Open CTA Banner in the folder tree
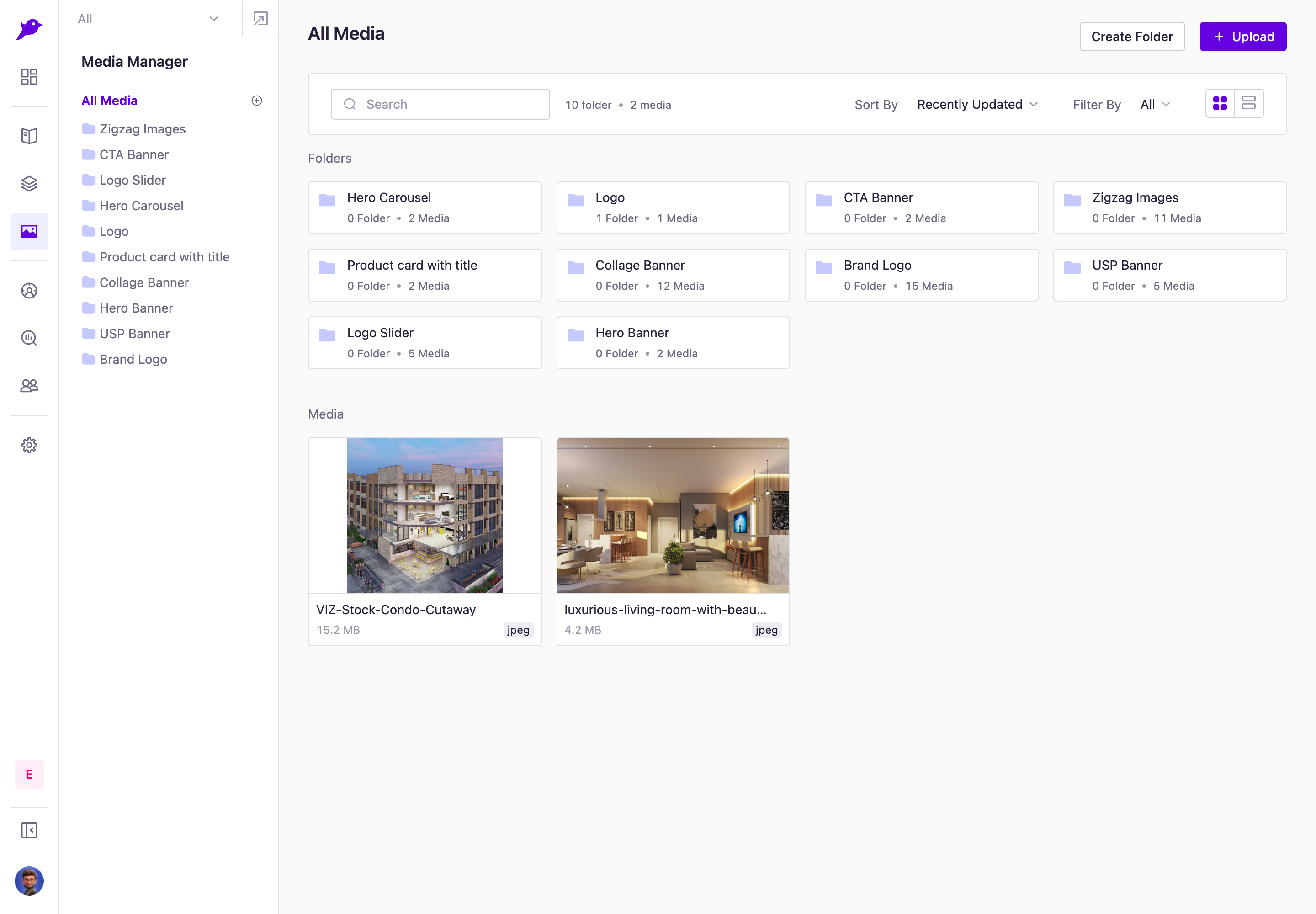 tap(125, 154)
